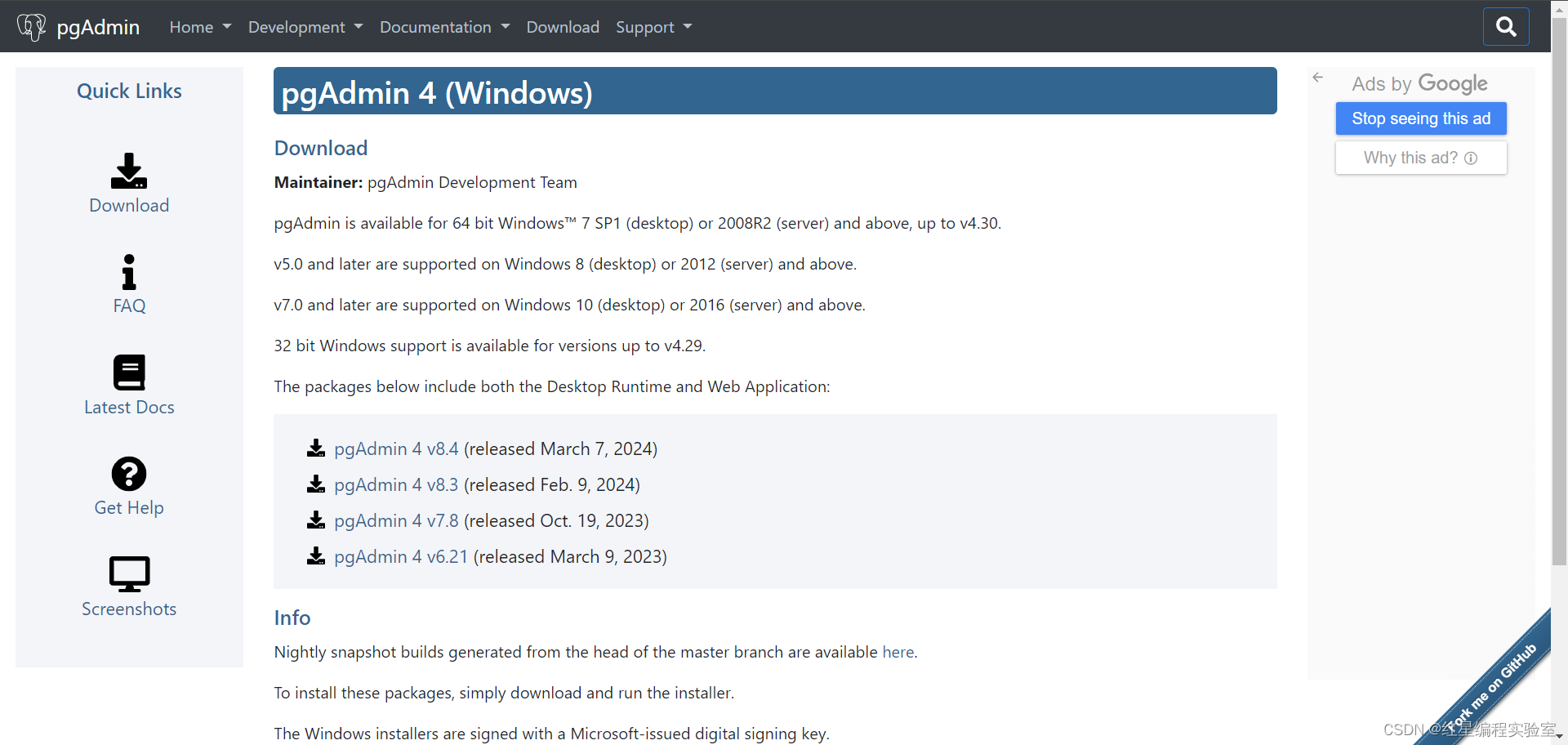The width and height of the screenshot is (1568, 745).
Task: Click the 'Info' section heading
Action: point(292,618)
